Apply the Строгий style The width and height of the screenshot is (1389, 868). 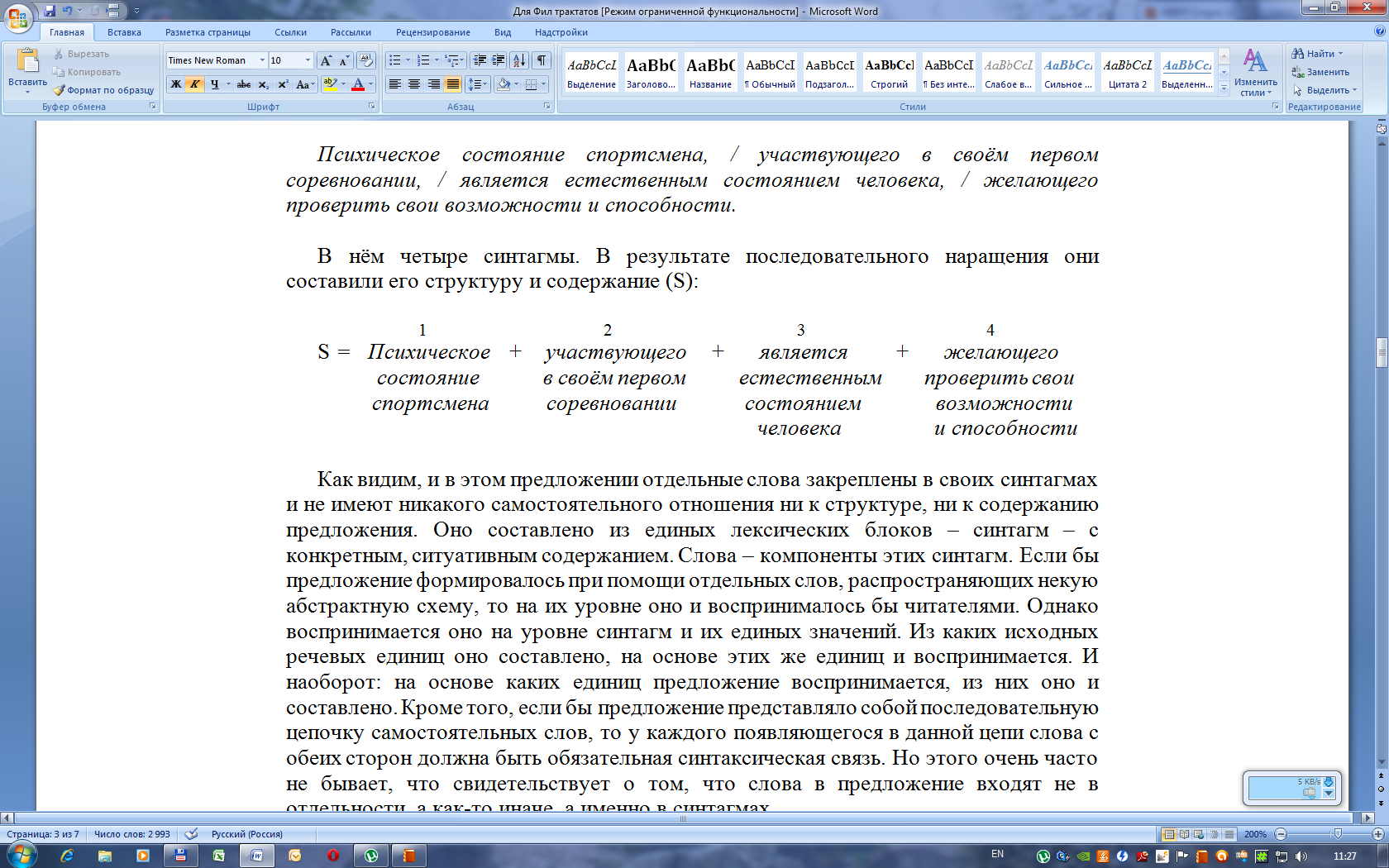[890, 73]
